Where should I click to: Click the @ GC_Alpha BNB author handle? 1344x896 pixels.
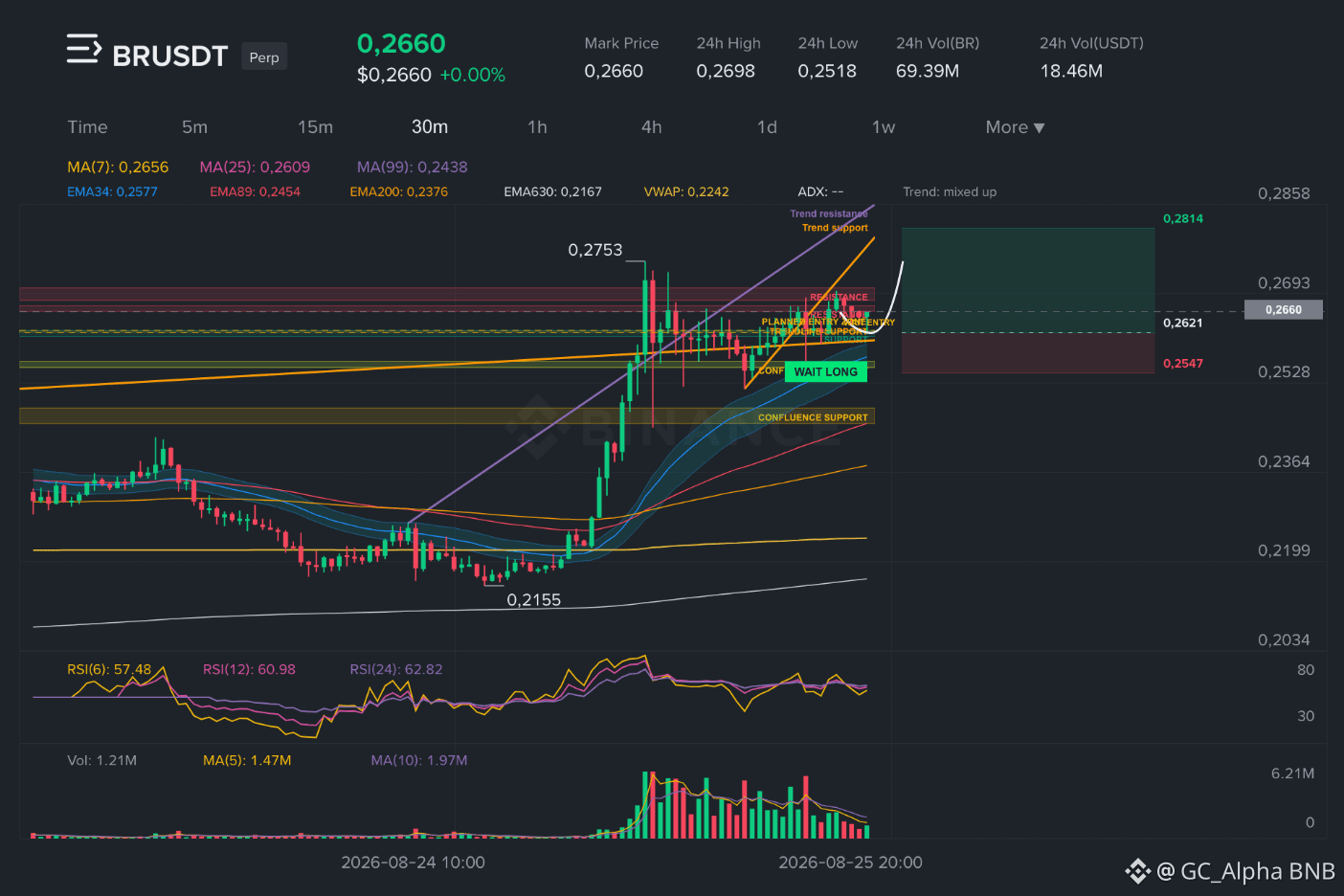point(1245,871)
